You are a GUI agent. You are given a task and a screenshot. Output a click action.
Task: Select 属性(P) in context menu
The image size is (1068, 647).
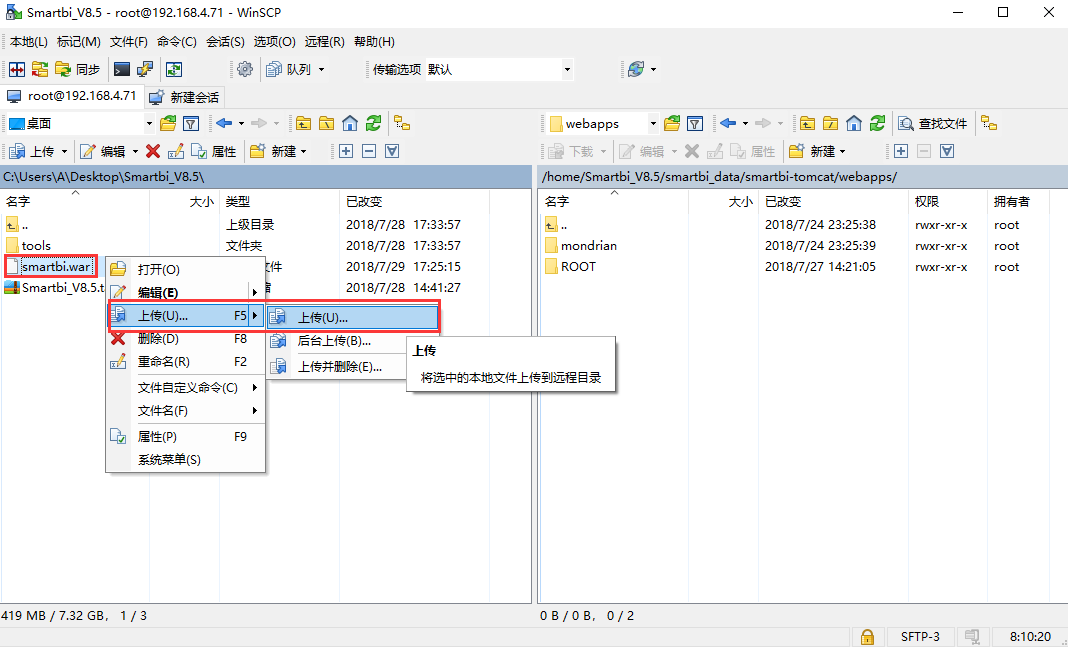[x=185, y=437]
